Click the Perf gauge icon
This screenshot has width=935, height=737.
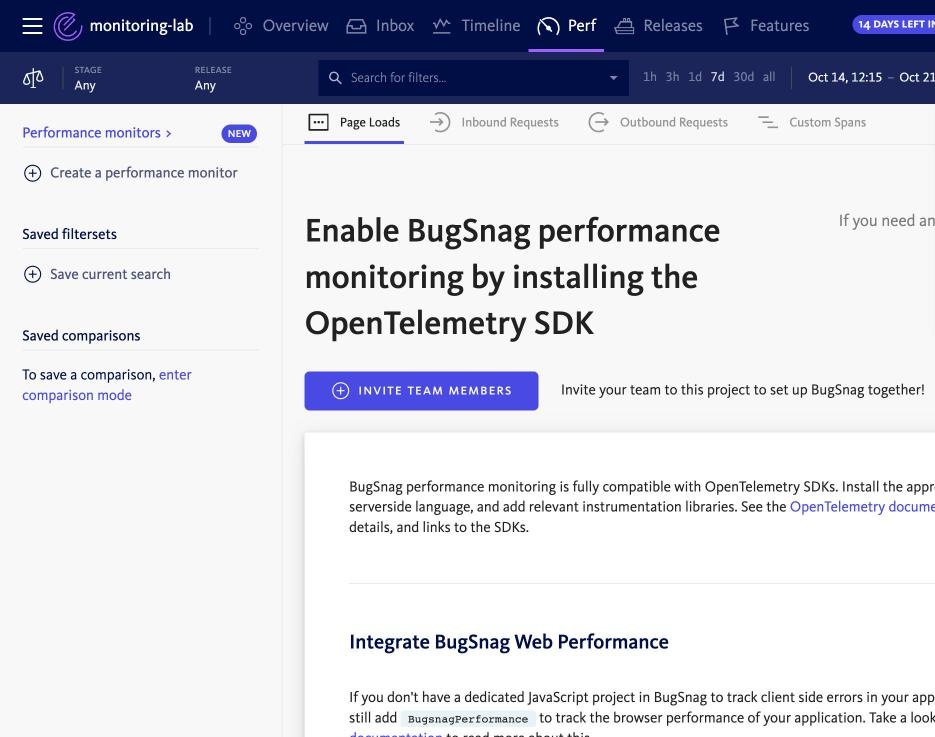(x=548, y=26)
